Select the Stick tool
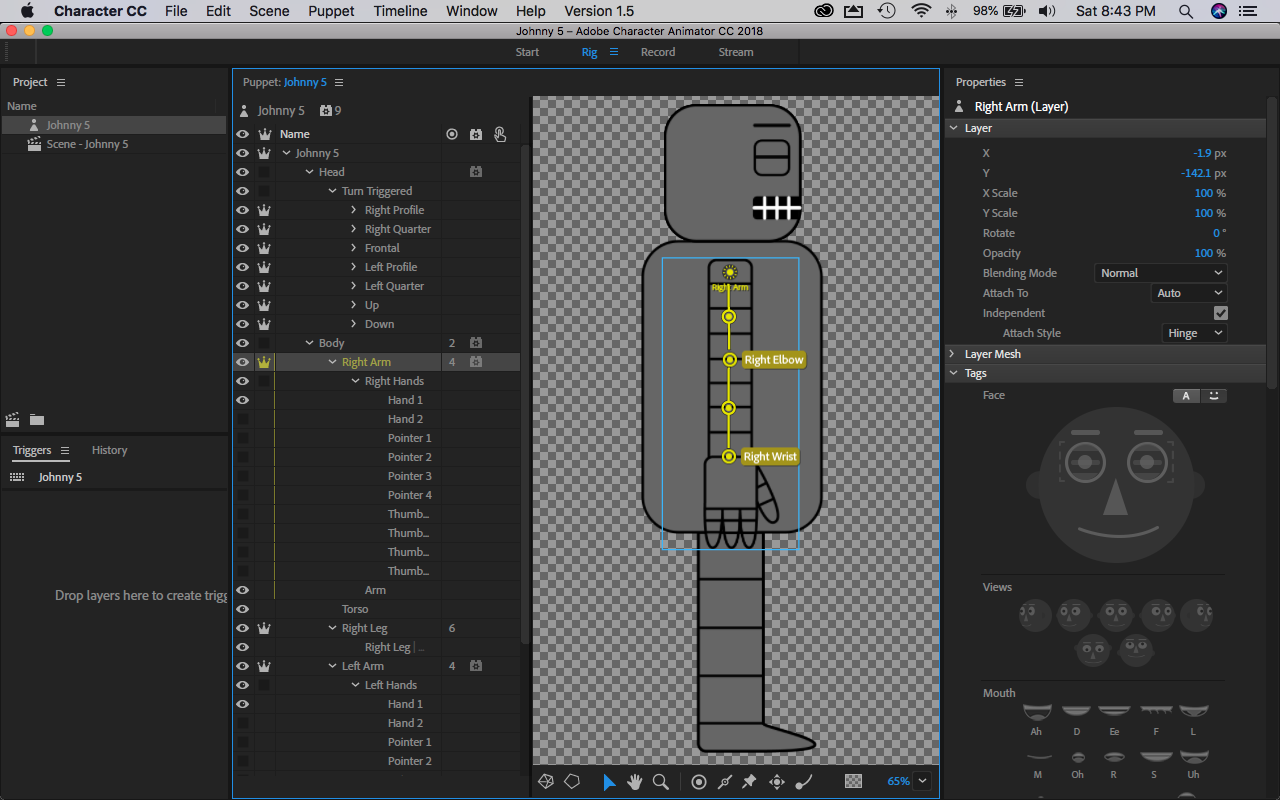The width and height of the screenshot is (1280, 800). click(725, 782)
